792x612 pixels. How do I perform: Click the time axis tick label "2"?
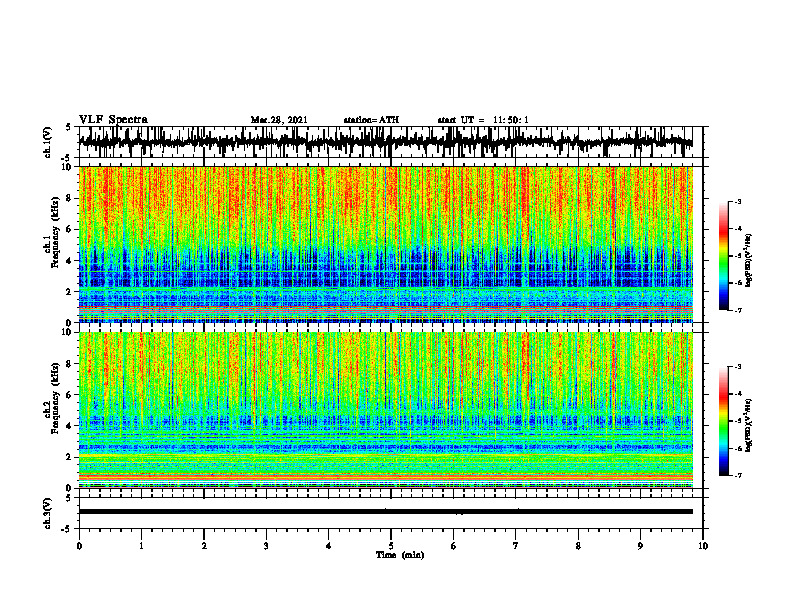coord(204,546)
